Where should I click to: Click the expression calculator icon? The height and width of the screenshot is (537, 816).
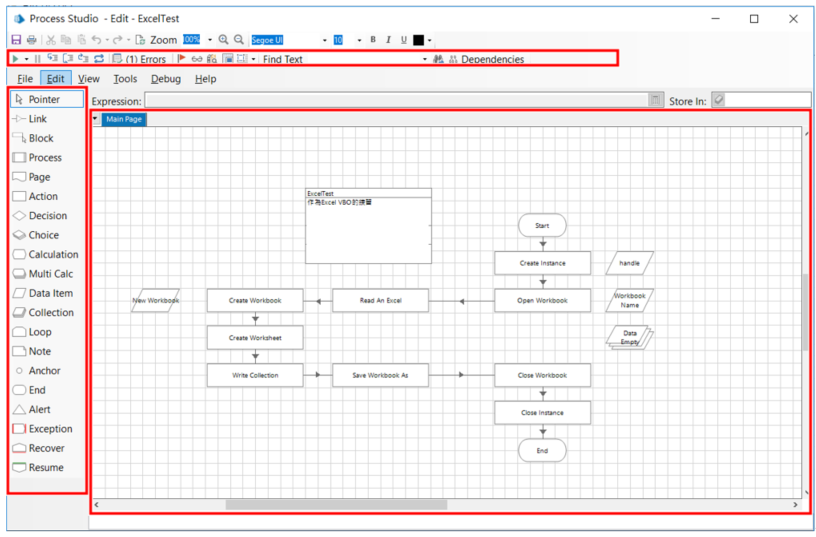point(656,100)
